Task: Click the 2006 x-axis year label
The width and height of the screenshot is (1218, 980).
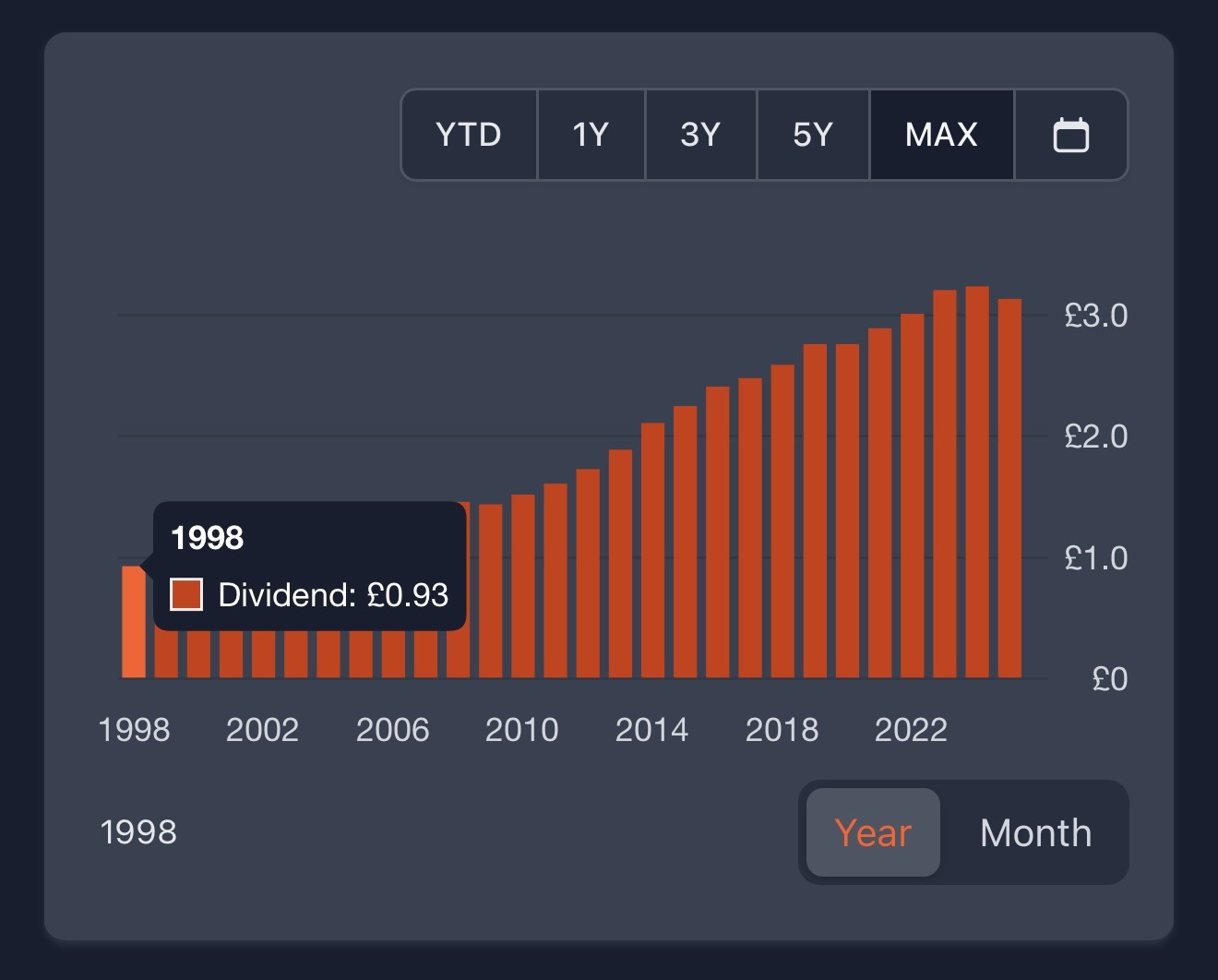Action: [x=392, y=730]
